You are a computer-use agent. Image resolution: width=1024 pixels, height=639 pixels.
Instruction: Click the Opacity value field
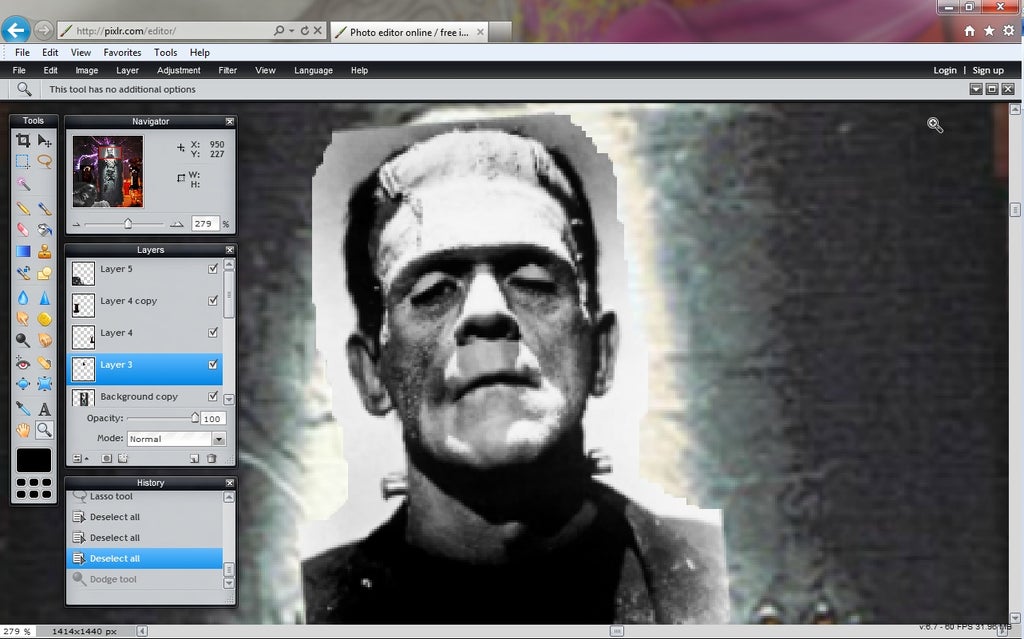(212, 418)
